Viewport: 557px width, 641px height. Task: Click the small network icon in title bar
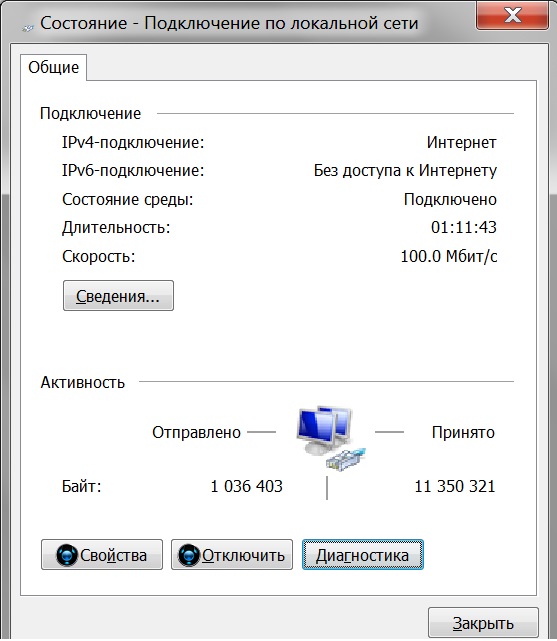click(28, 28)
